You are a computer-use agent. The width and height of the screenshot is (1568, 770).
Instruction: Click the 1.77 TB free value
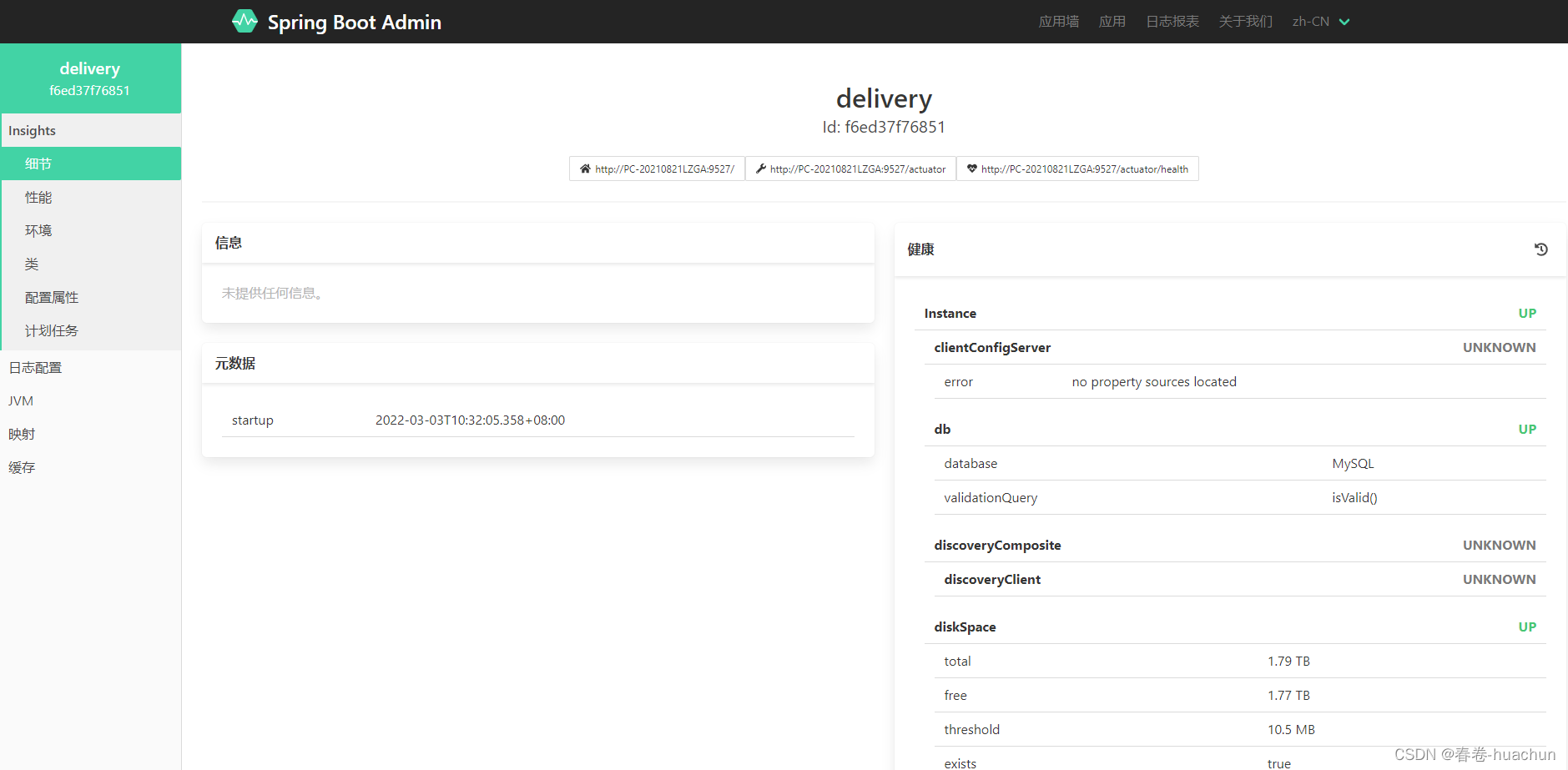pos(1288,695)
